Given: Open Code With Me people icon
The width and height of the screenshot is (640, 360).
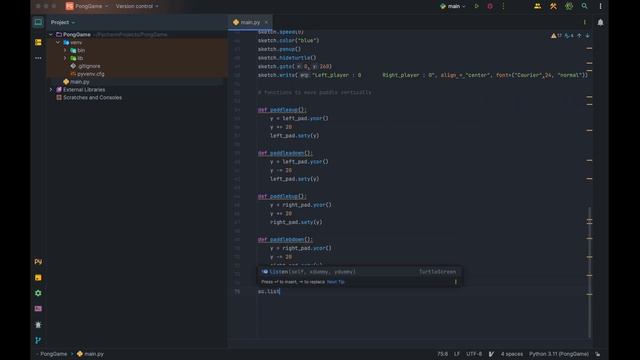Looking at the screenshot, I should (x=538, y=6).
